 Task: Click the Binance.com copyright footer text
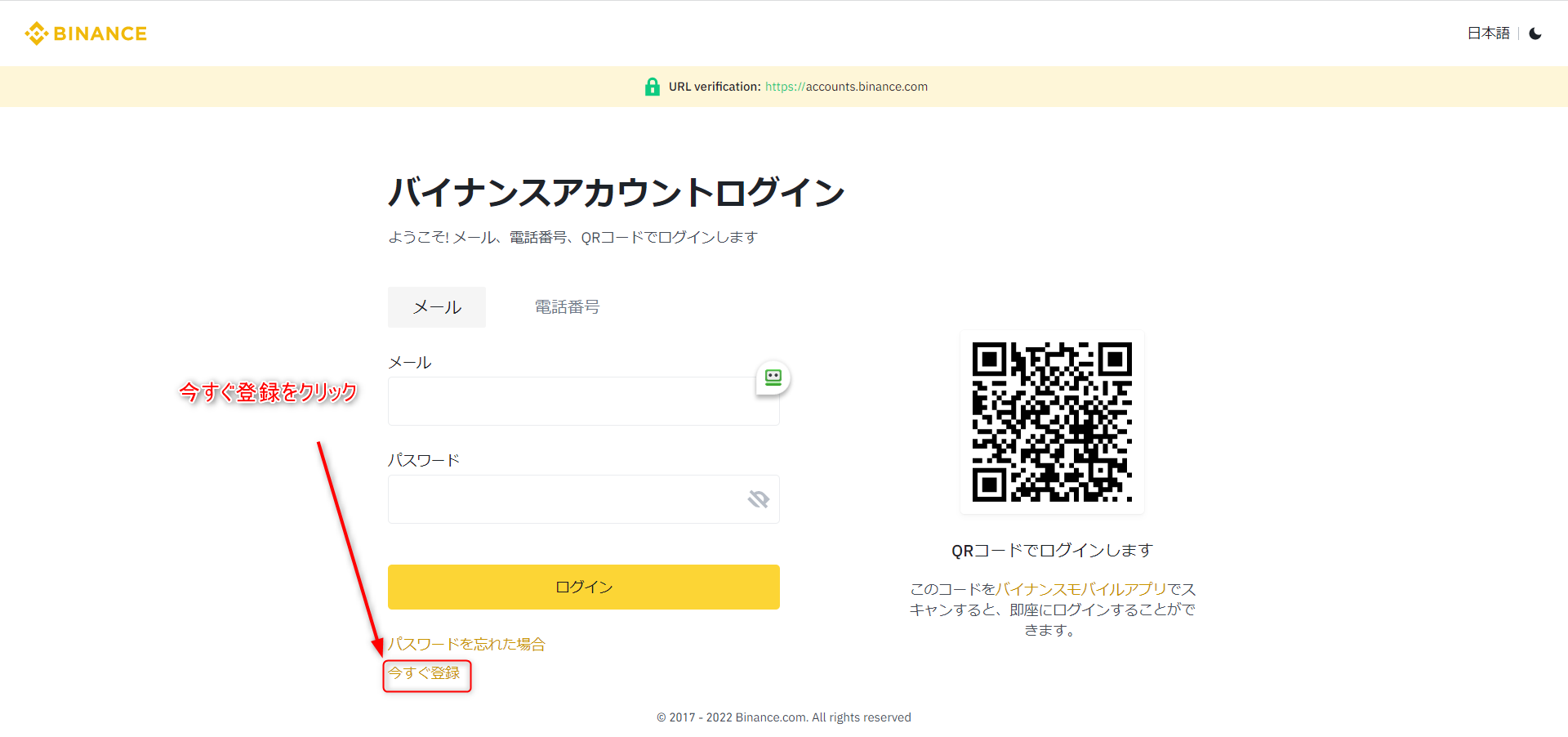(x=783, y=717)
